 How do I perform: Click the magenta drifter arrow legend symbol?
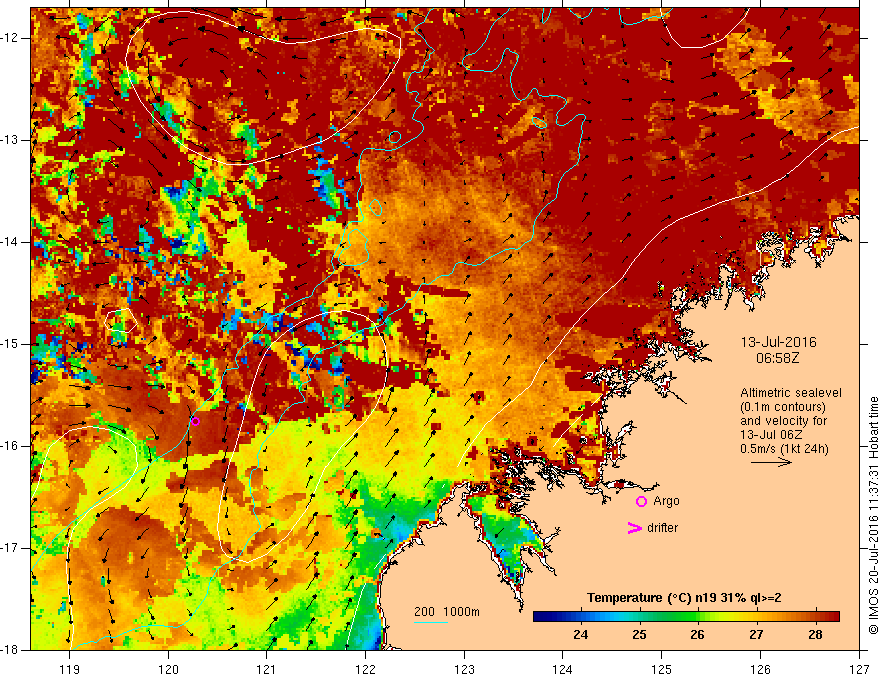[x=634, y=528]
